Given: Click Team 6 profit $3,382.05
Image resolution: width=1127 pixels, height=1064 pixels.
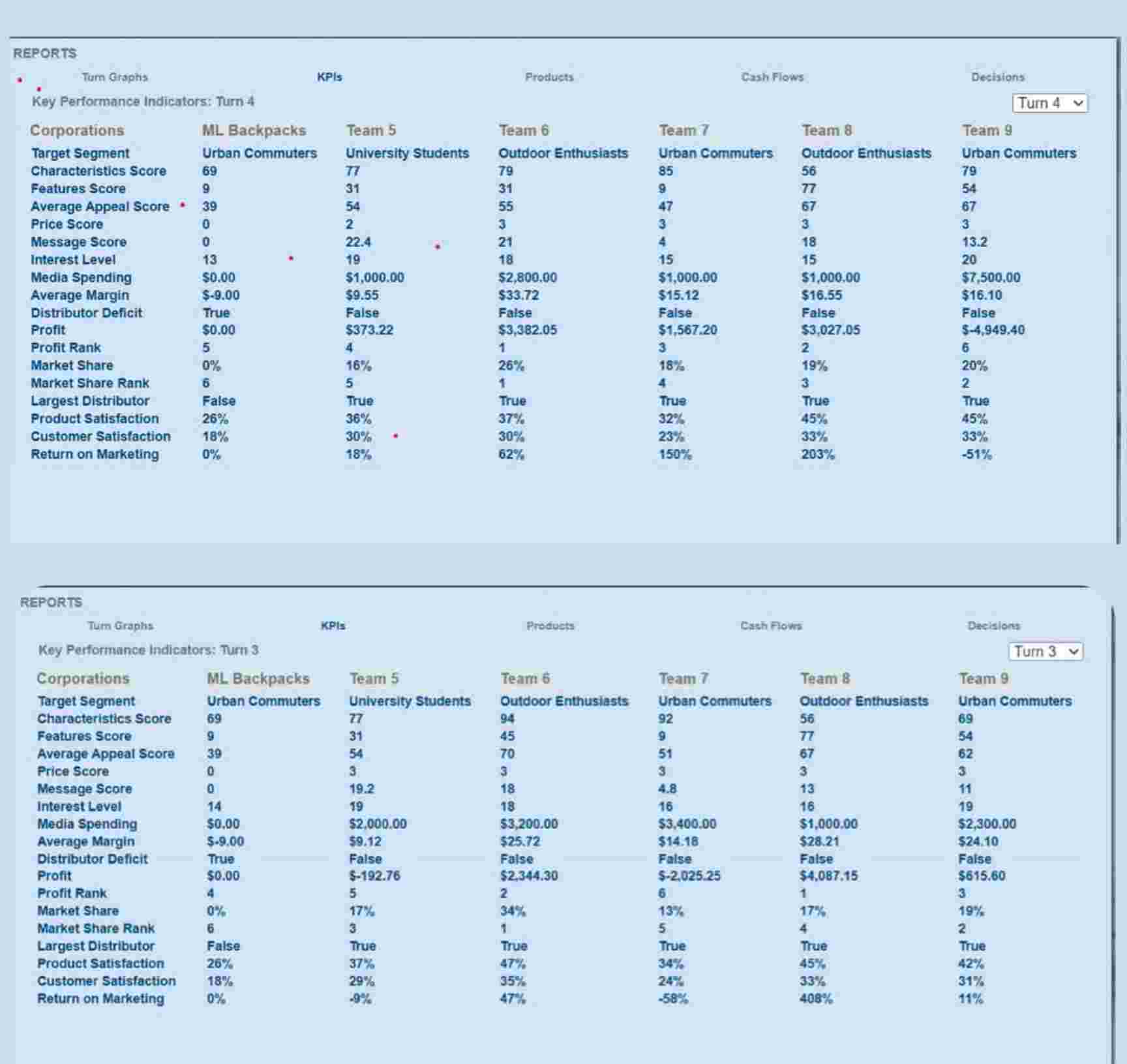Looking at the screenshot, I should point(528,330).
